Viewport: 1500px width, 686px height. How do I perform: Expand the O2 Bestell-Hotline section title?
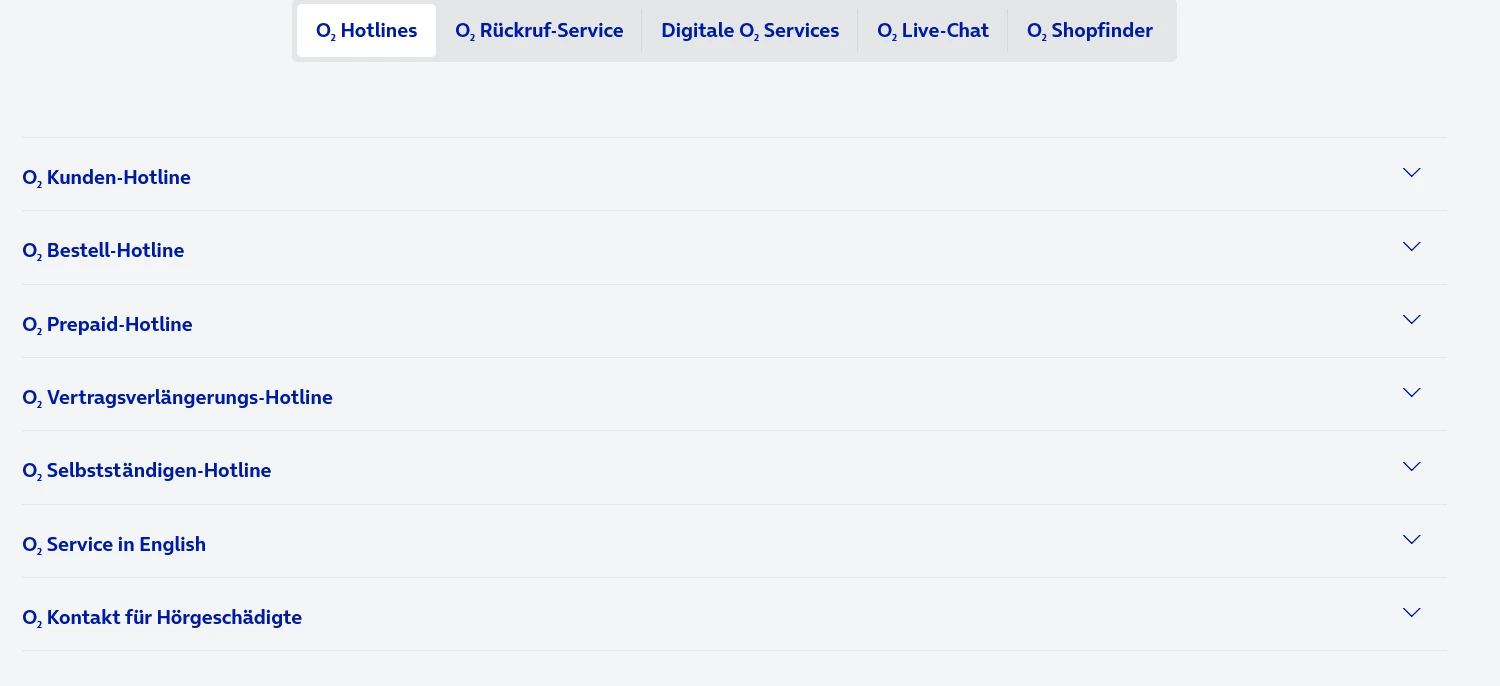point(103,250)
